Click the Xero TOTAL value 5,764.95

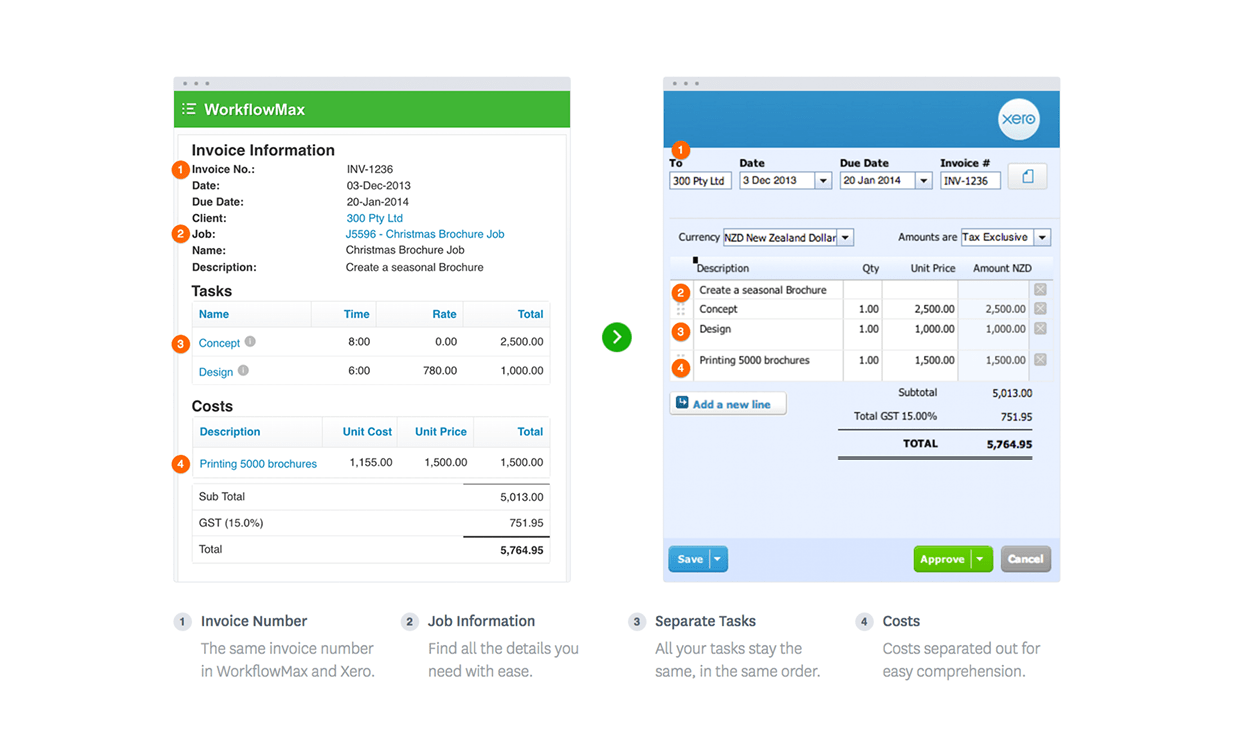(x=1009, y=444)
